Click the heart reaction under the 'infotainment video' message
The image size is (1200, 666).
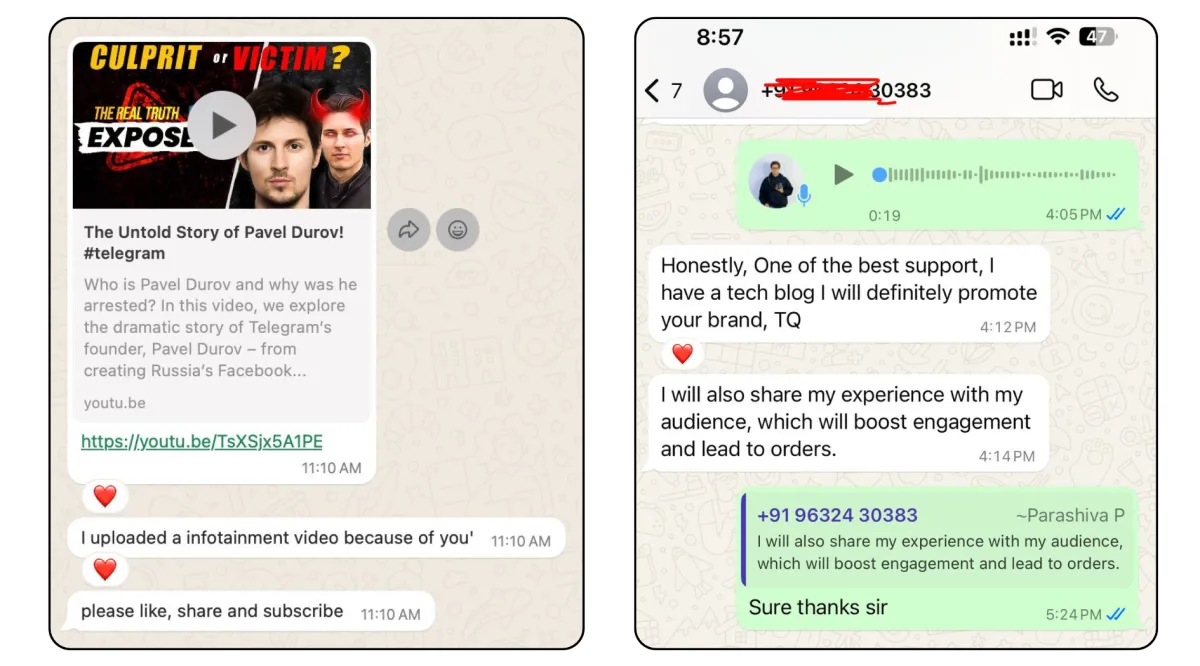[x=105, y=569]
